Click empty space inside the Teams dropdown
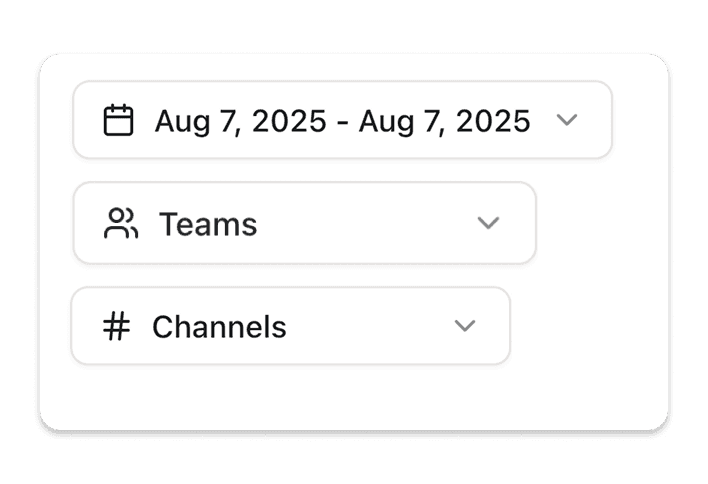708x484 pixels. (370, 224)
